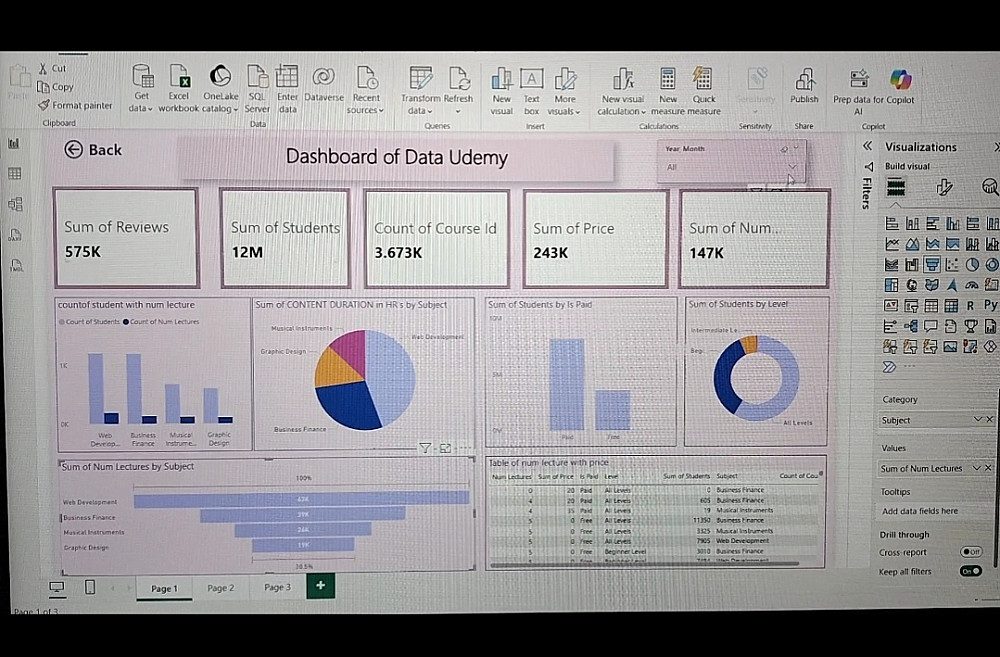Create a New measure

[668, 91]
